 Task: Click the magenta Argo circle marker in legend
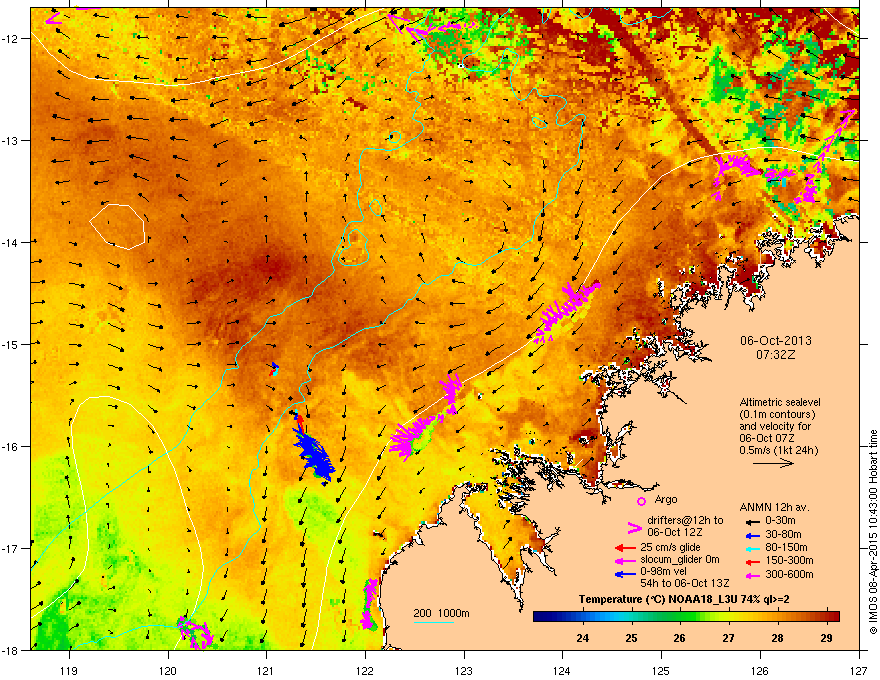641,501
